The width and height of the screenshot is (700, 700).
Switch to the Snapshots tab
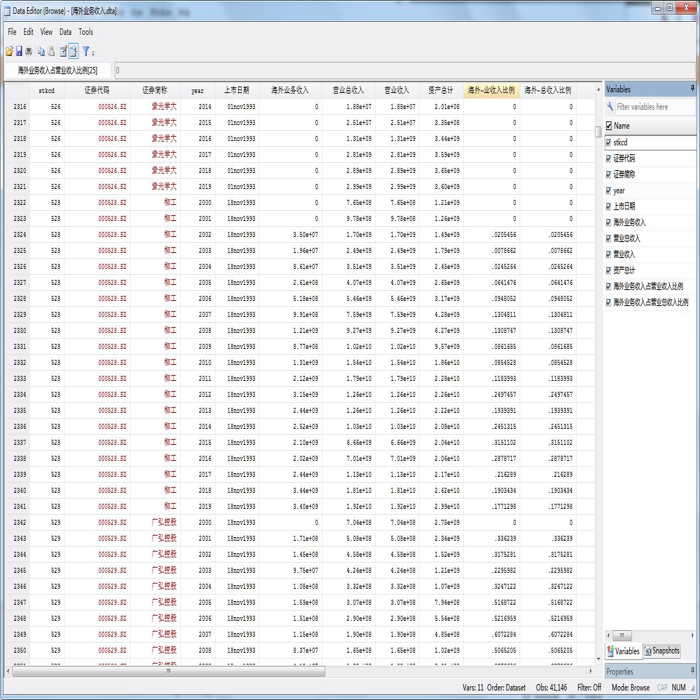click(661, 651)
